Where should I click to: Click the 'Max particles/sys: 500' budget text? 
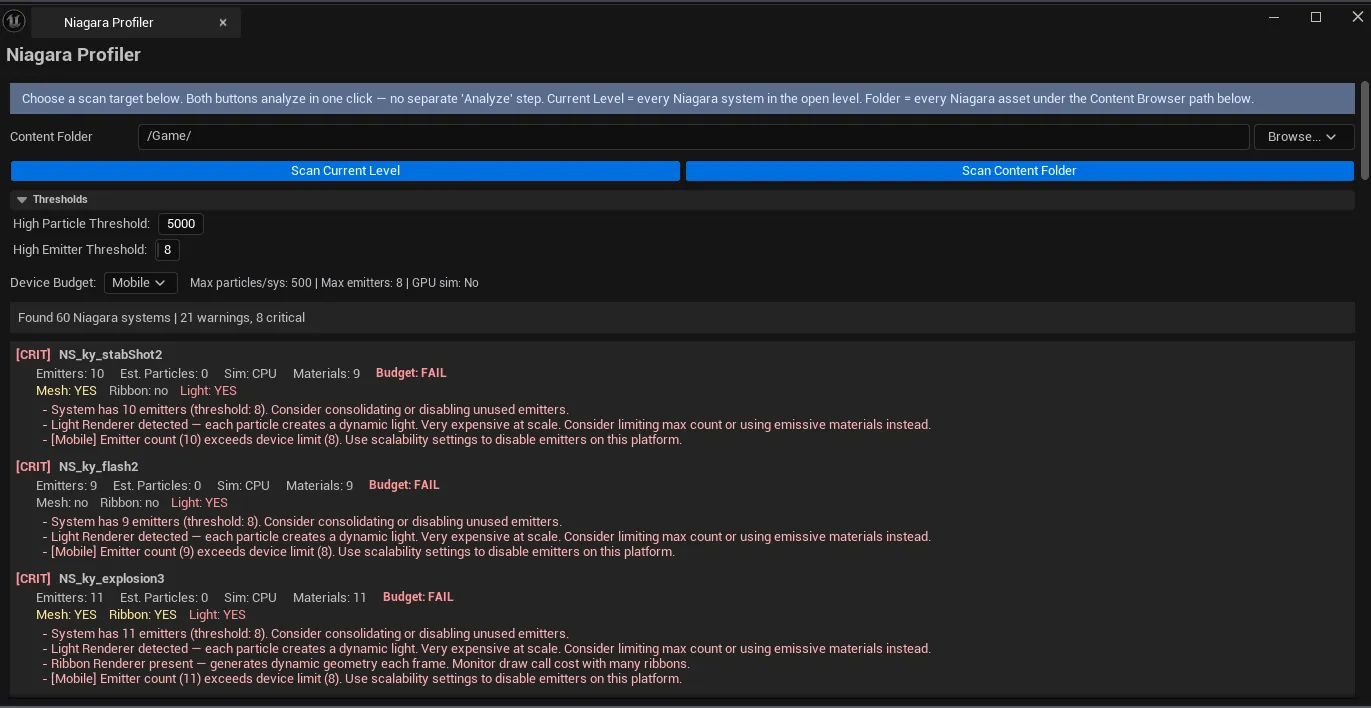coord(251,283)
